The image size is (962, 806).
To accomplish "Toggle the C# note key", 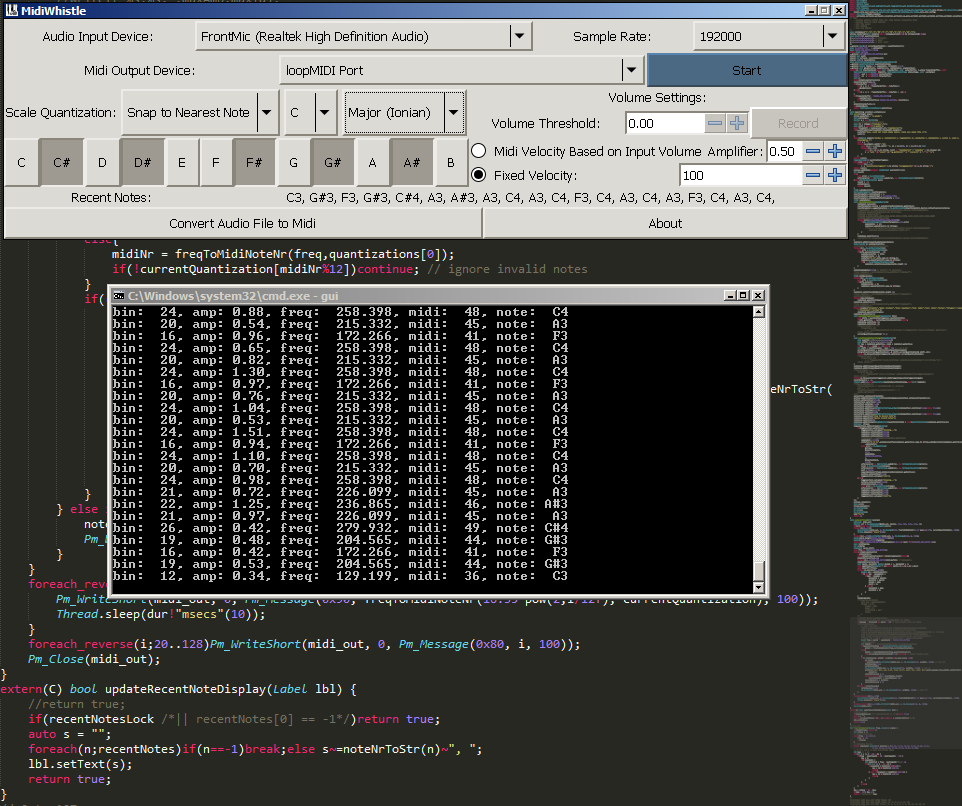I will tap(61, 162).
